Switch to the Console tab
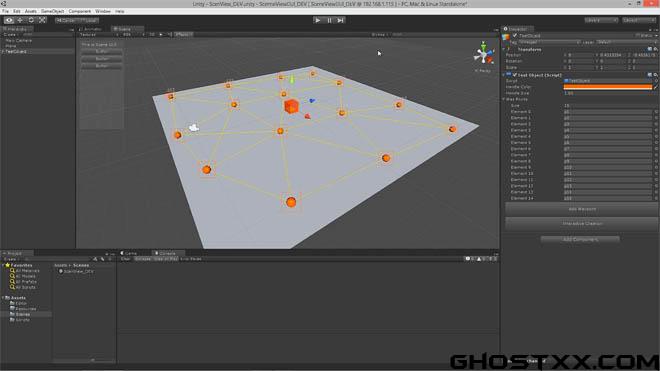The height and width of the screenshot is (371, 660). point(168,253)
